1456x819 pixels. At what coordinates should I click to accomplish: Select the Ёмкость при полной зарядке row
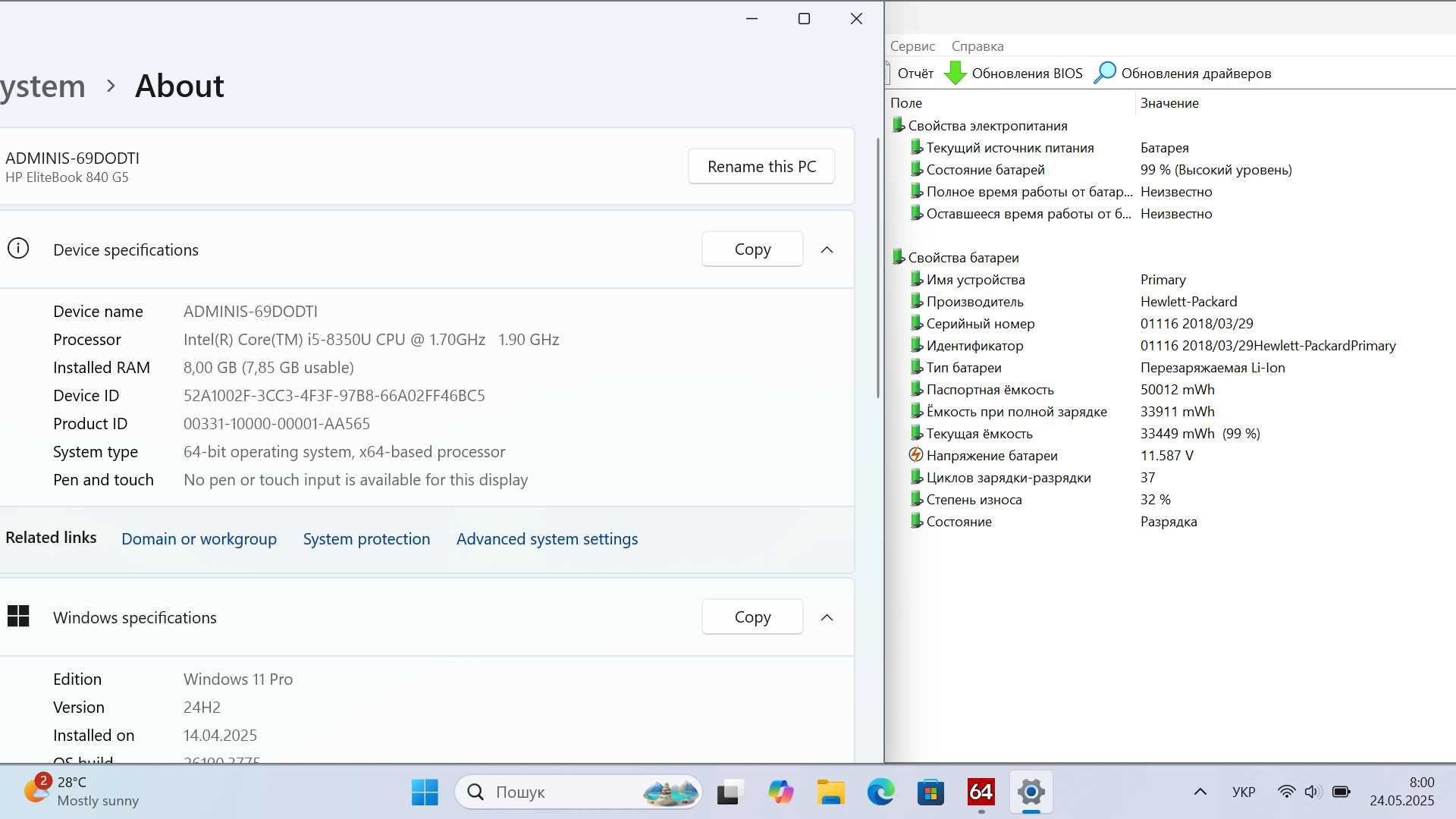point(1170,411)
